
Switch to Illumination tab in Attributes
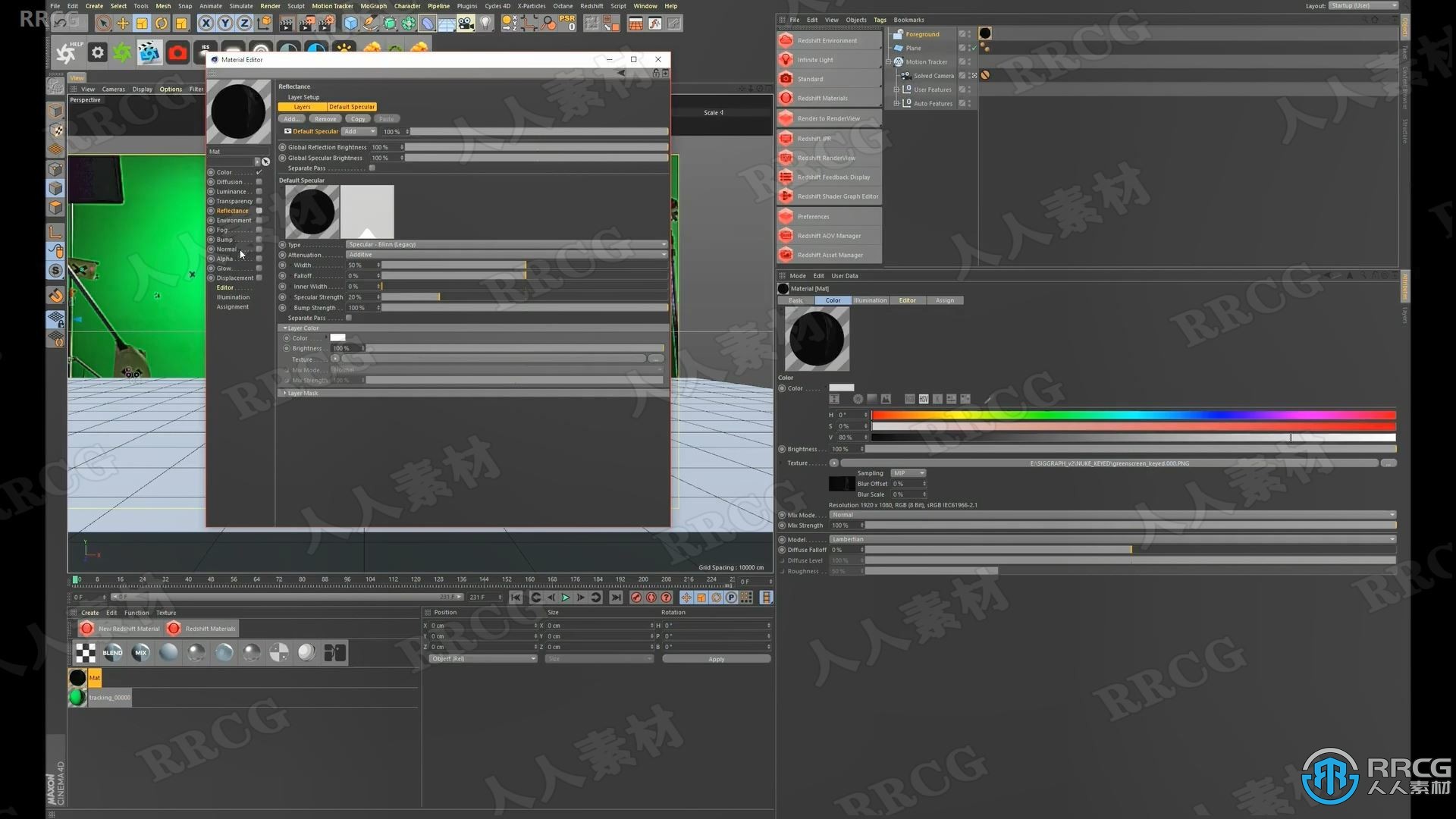pyautogui.click(x=870, y=300)
